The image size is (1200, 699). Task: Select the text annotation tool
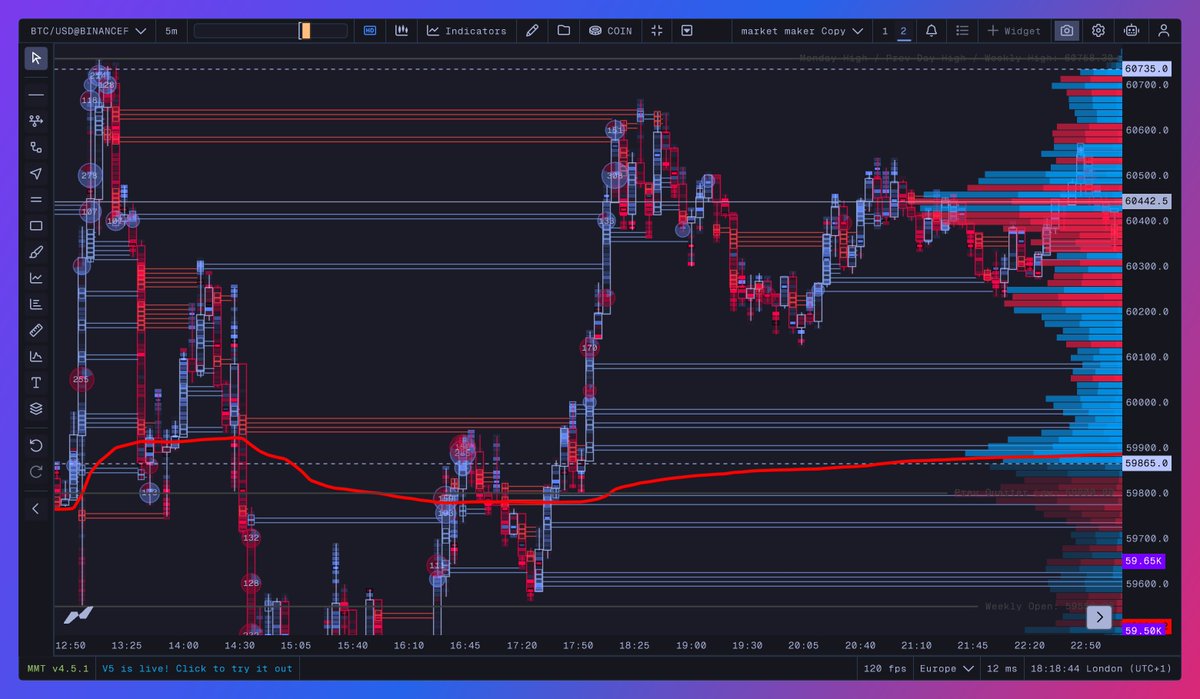36,383
